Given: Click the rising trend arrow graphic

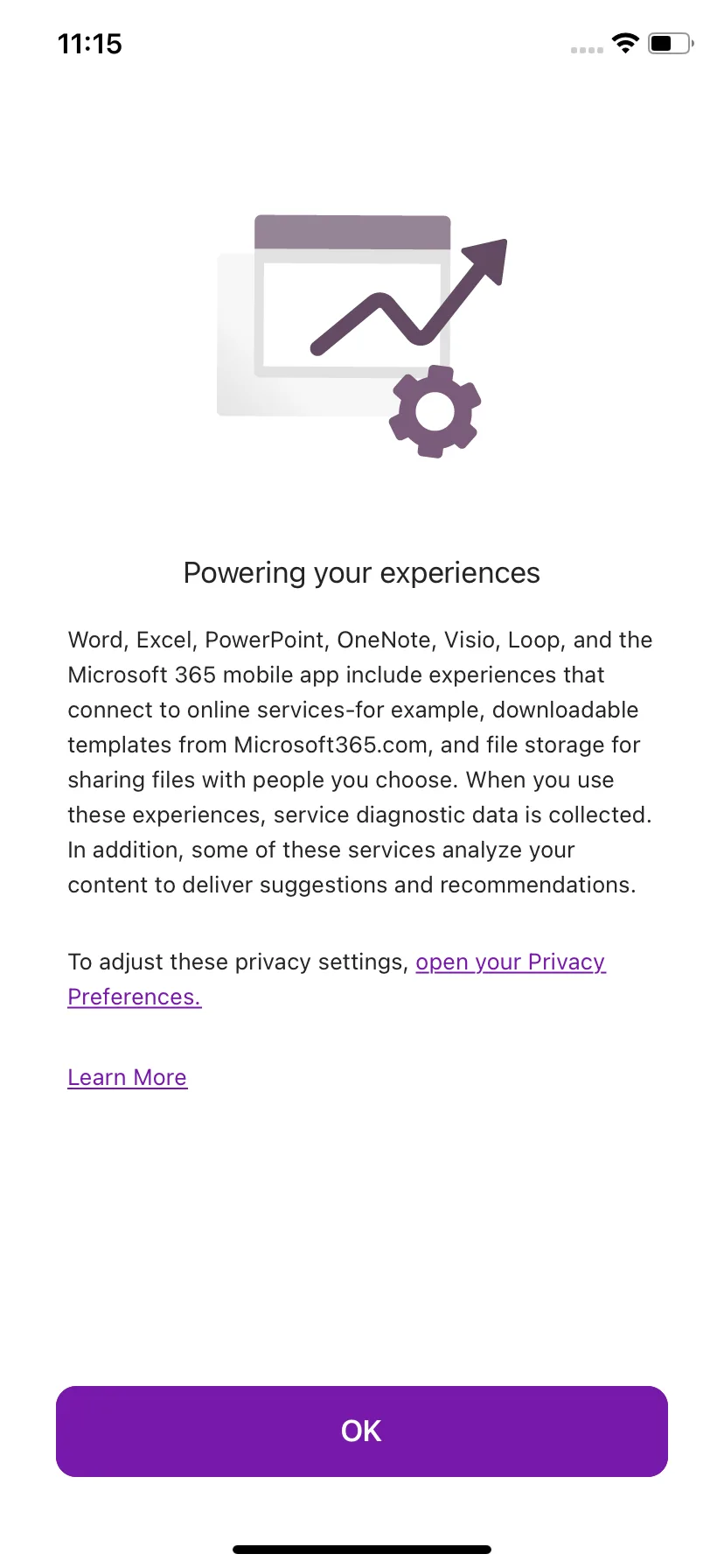Looking at the screenshot, I should point(409,297).
